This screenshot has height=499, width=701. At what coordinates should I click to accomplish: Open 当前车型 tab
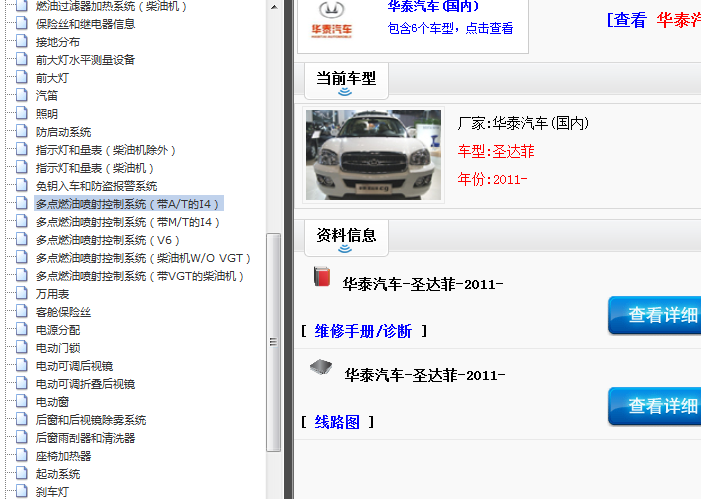[x=346, y=81]
